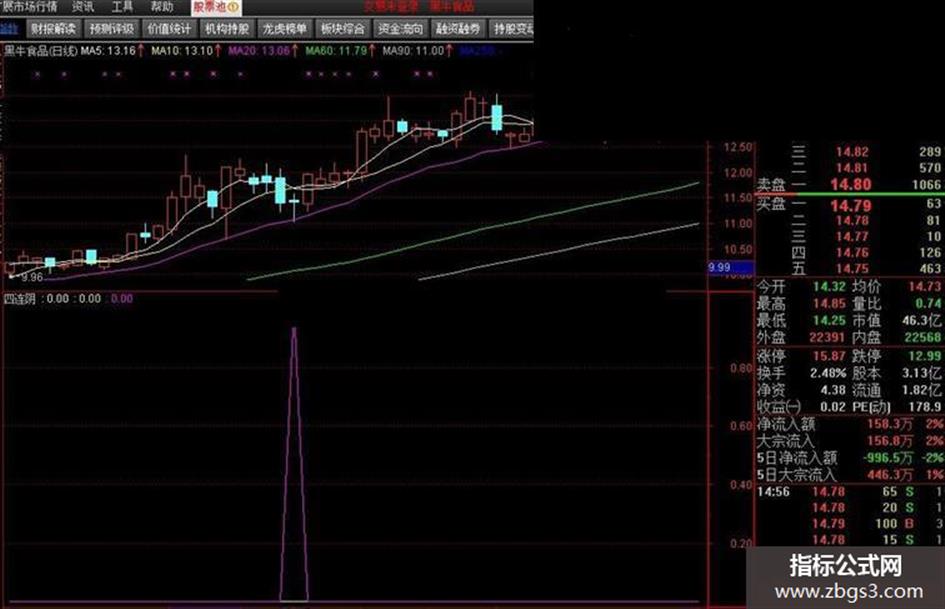Click the PE(动) value 178.9
945x609 pixels.
tap(925, 407)
